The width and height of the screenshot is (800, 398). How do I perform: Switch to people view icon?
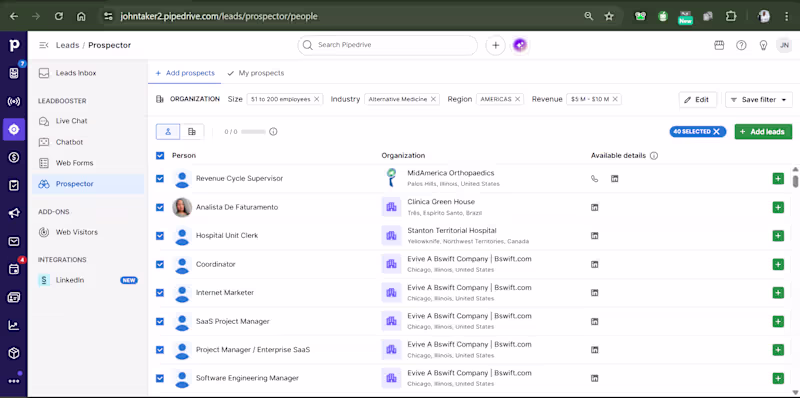point(168,132)
